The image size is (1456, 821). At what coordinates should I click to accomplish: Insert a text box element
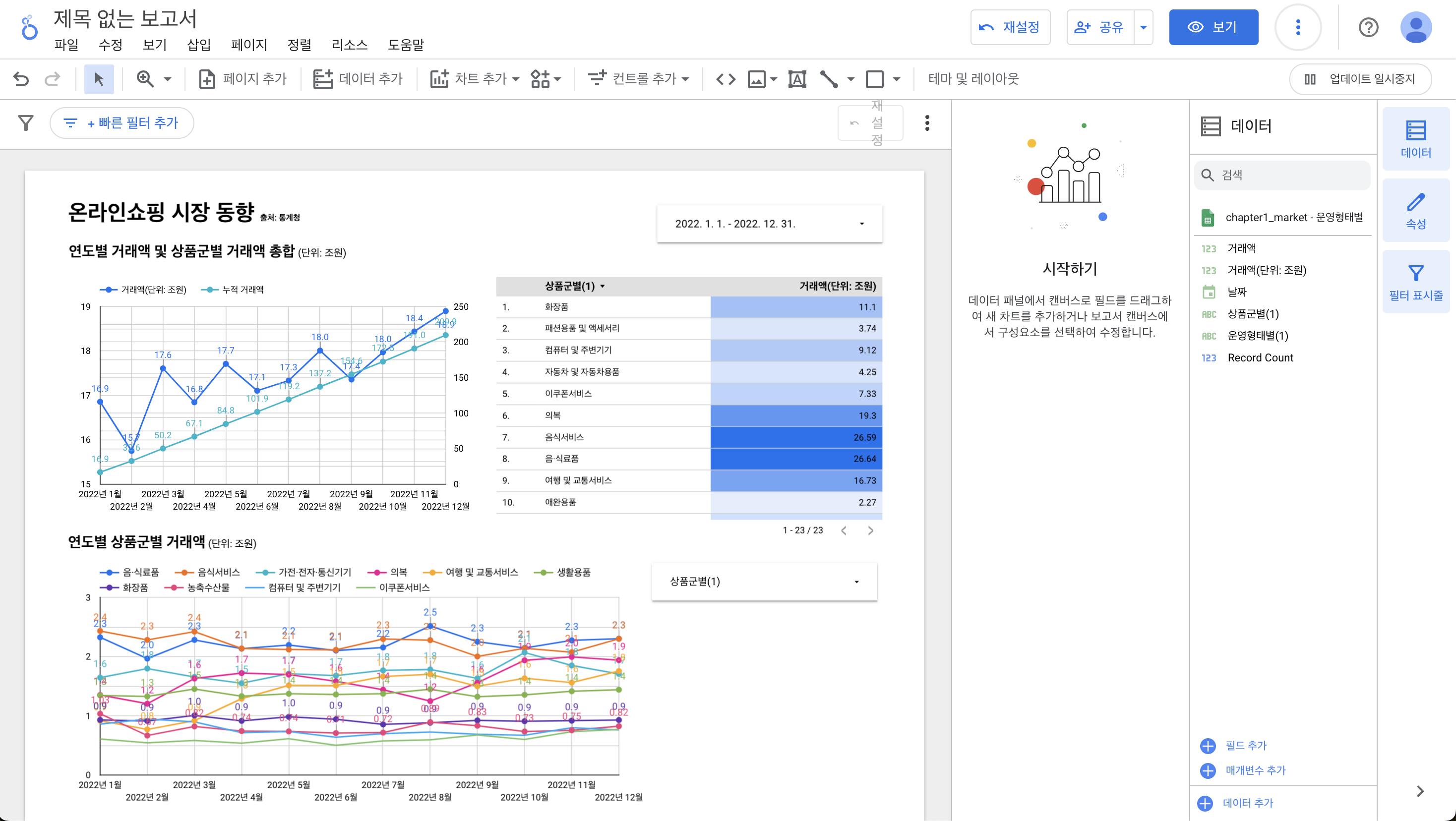(x=797, y=79)
